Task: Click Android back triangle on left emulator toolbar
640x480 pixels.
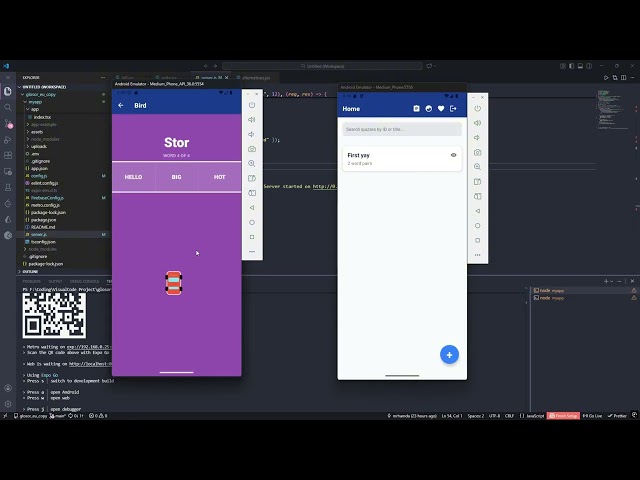Action: [x=252, y=208]
